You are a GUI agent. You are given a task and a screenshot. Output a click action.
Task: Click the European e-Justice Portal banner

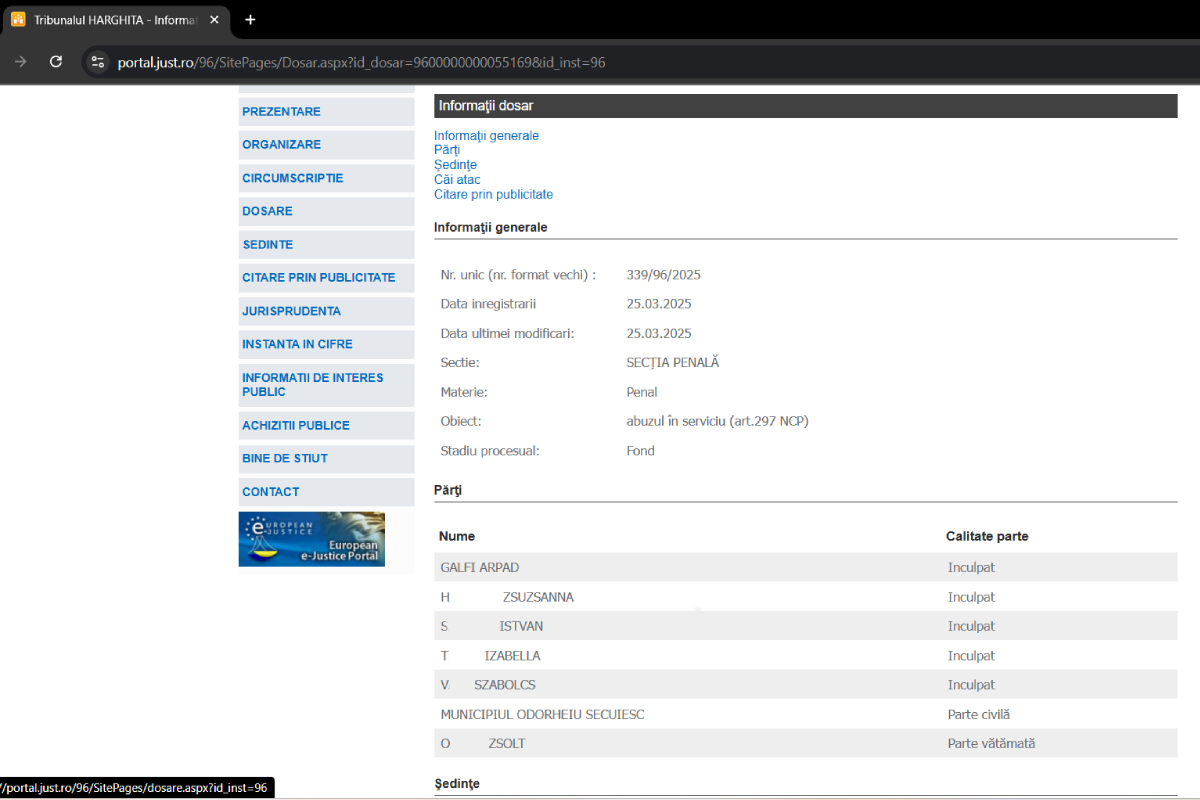pyautogui.click(x=311, y=539)
